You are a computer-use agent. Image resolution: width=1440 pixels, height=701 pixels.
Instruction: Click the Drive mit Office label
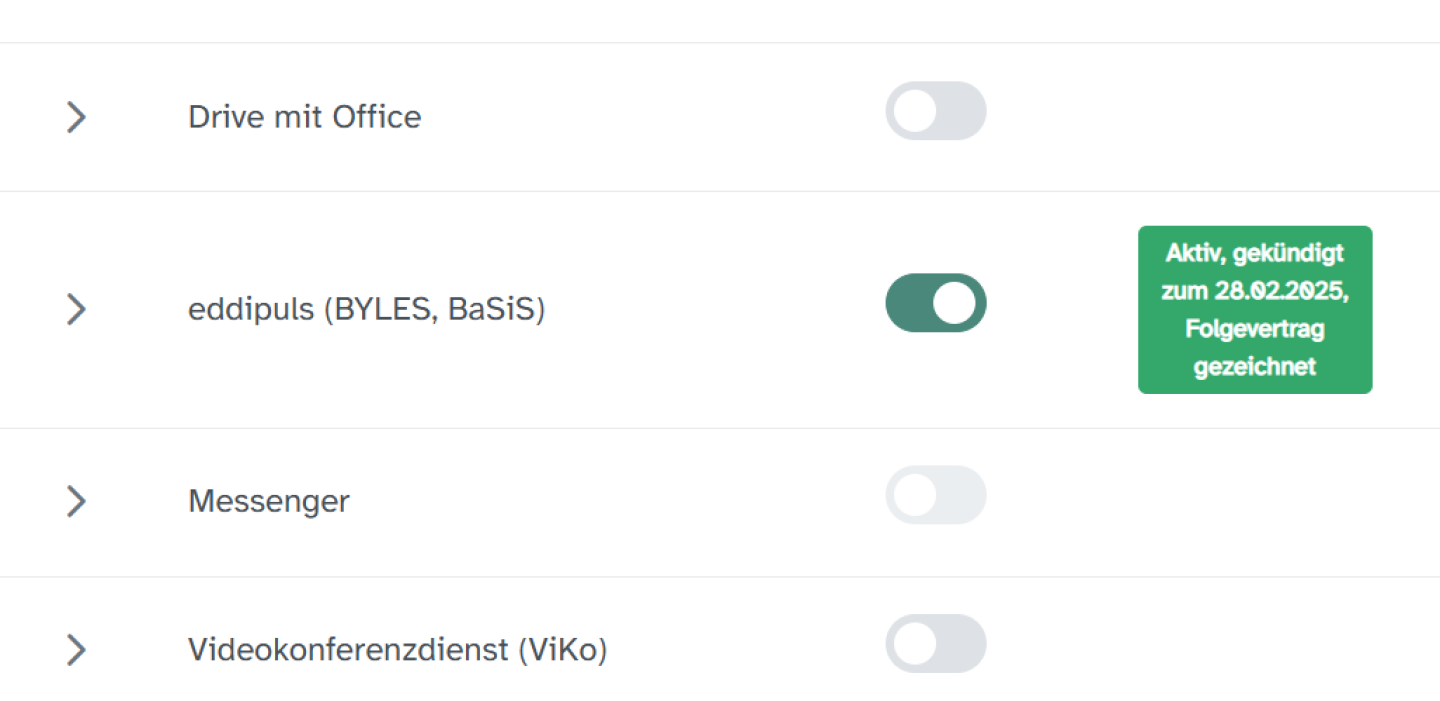tap(304, 117)
